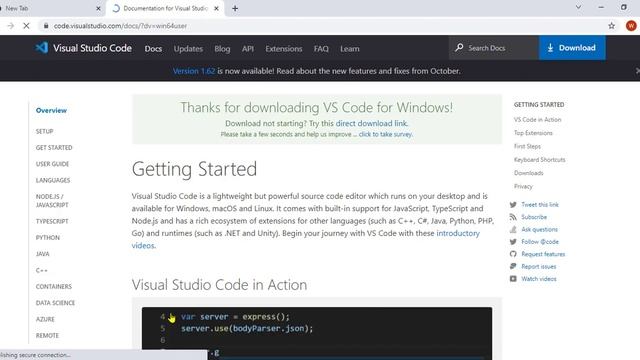Dismiss the version announcement banner
Image resolution: width=640 pixels, height=360 pixels.
[x=637, y=71]
